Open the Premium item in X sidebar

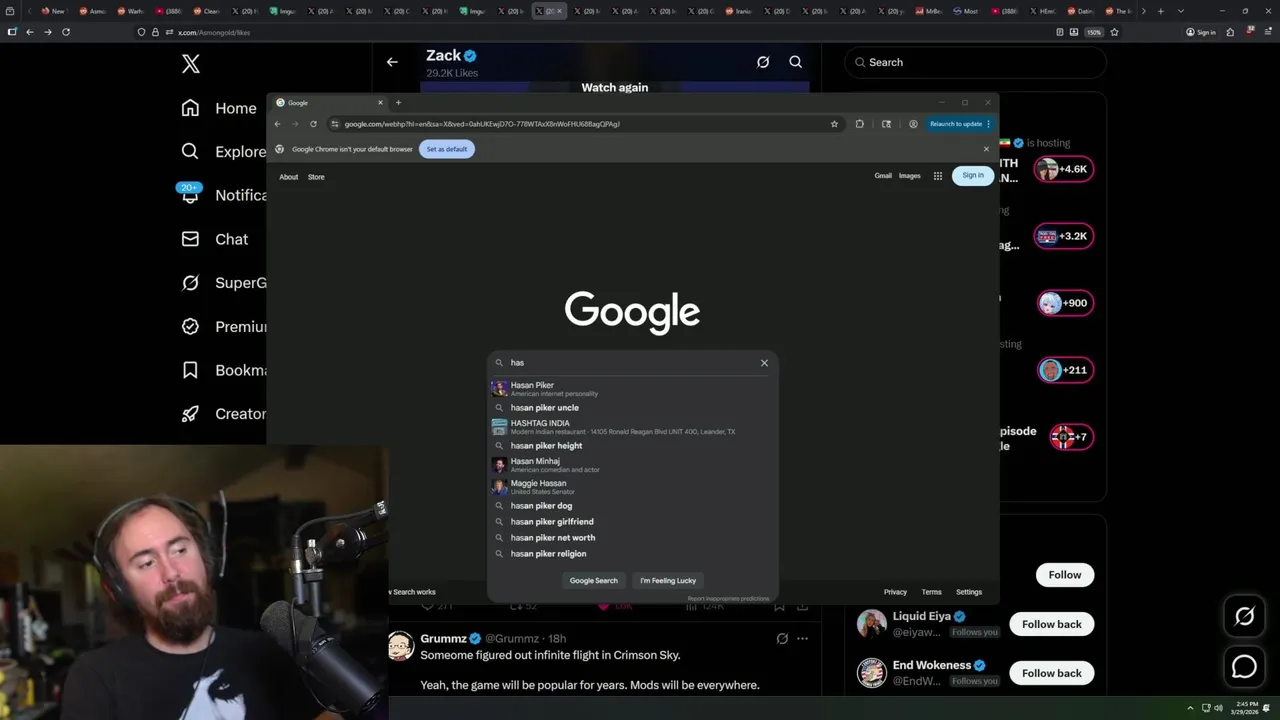click(x=223, y=326)
